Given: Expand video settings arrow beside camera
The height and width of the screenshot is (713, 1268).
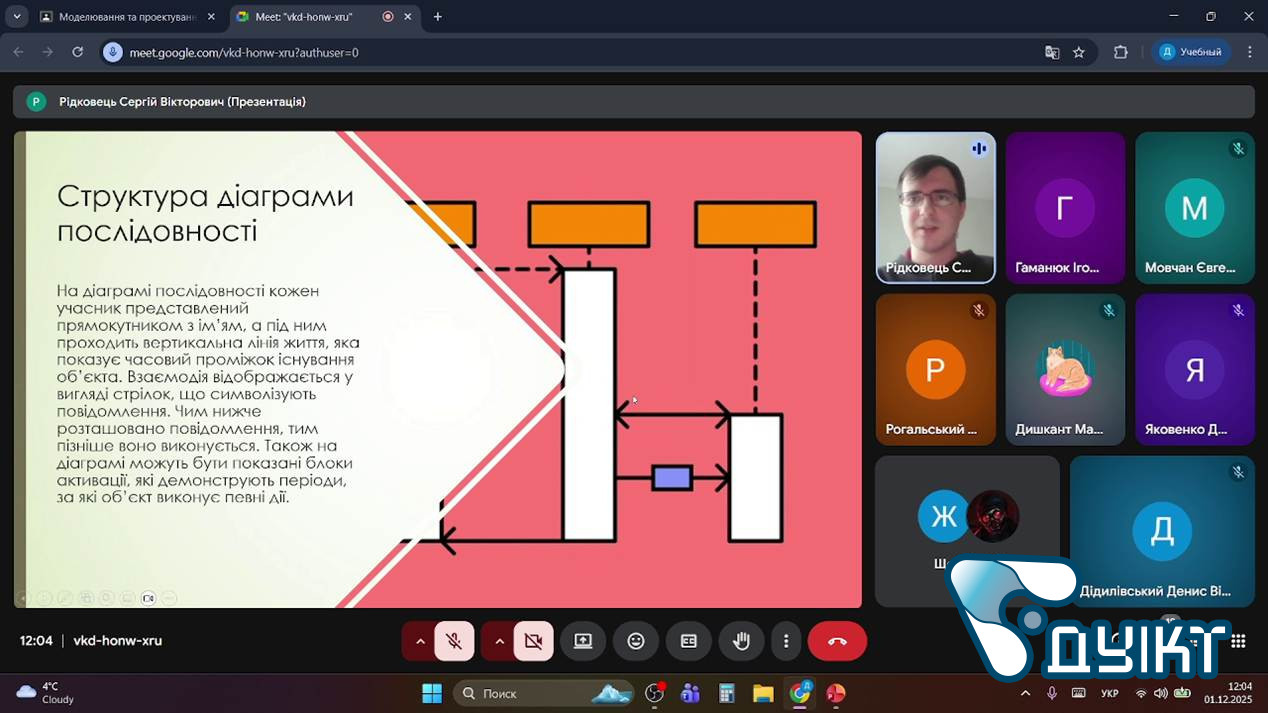Looking at the screenshot, I should 499,641.
